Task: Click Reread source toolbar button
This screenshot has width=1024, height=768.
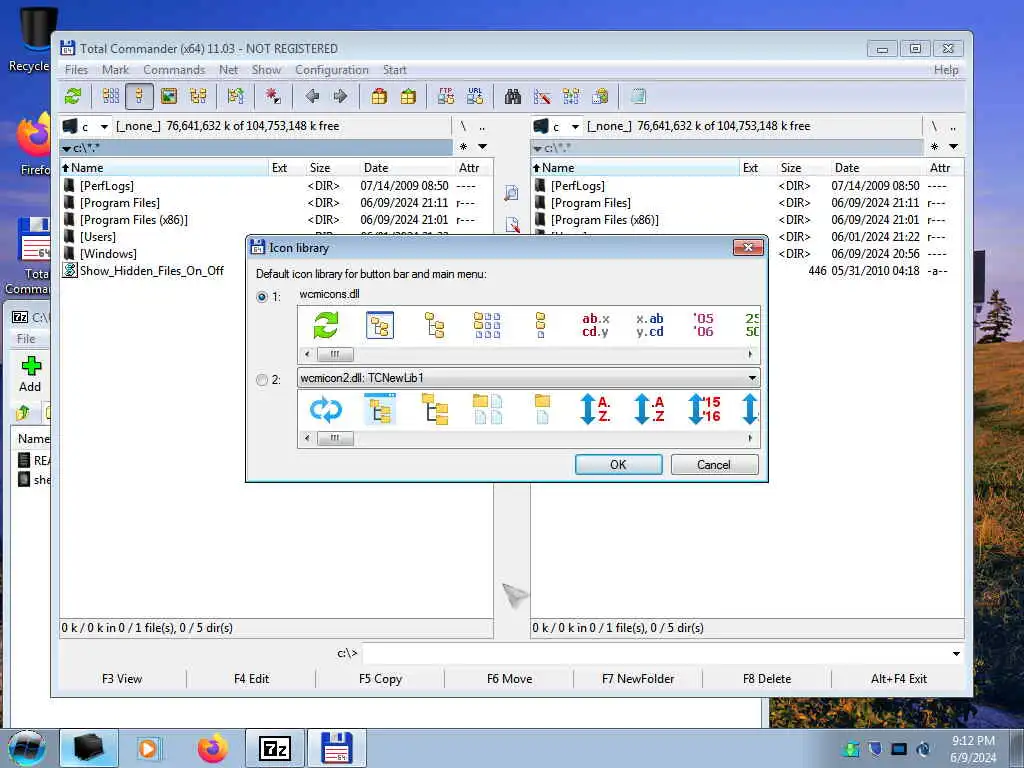Action: pos(73,97)
